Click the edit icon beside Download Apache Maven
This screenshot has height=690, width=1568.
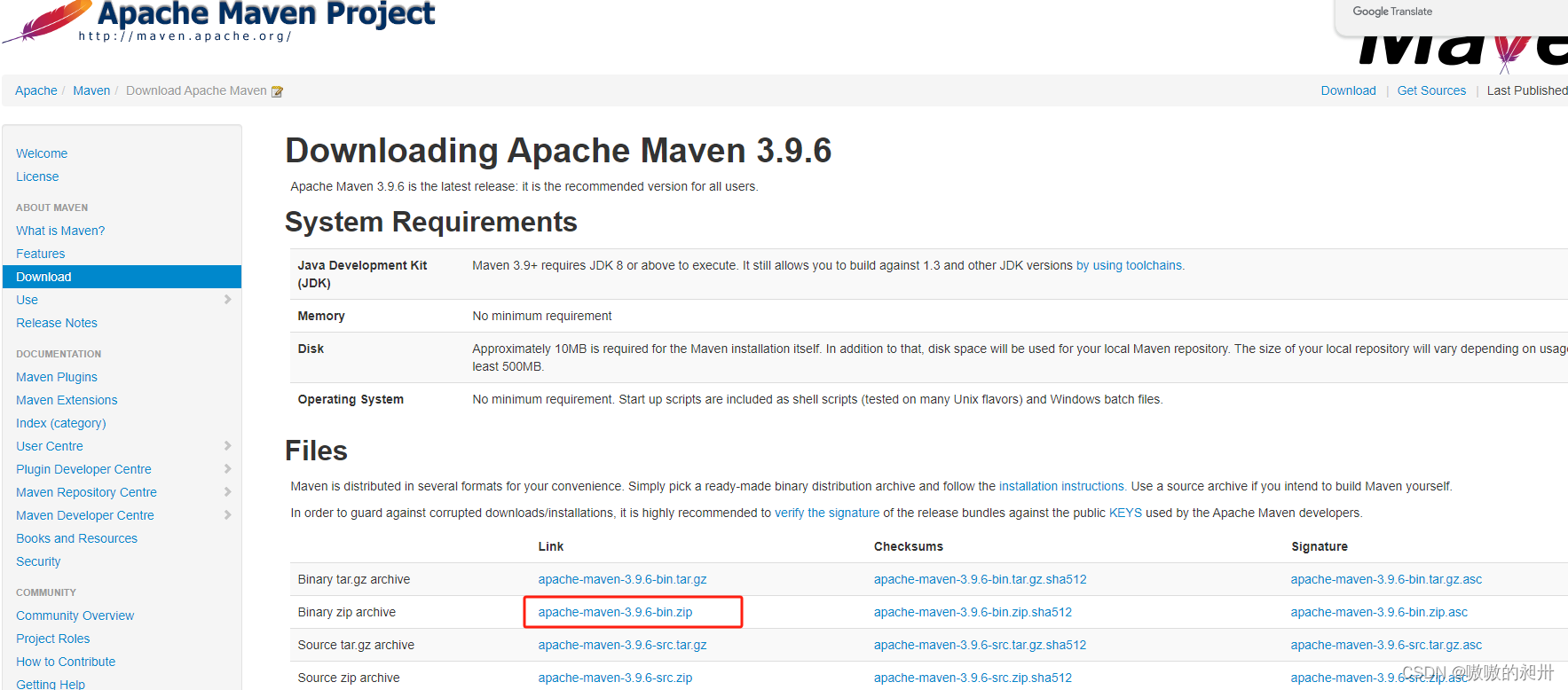coord(277,91)
